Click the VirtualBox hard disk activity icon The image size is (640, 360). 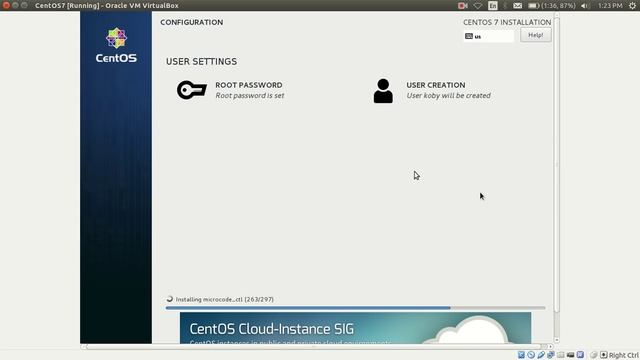click(x=521, y=355)
